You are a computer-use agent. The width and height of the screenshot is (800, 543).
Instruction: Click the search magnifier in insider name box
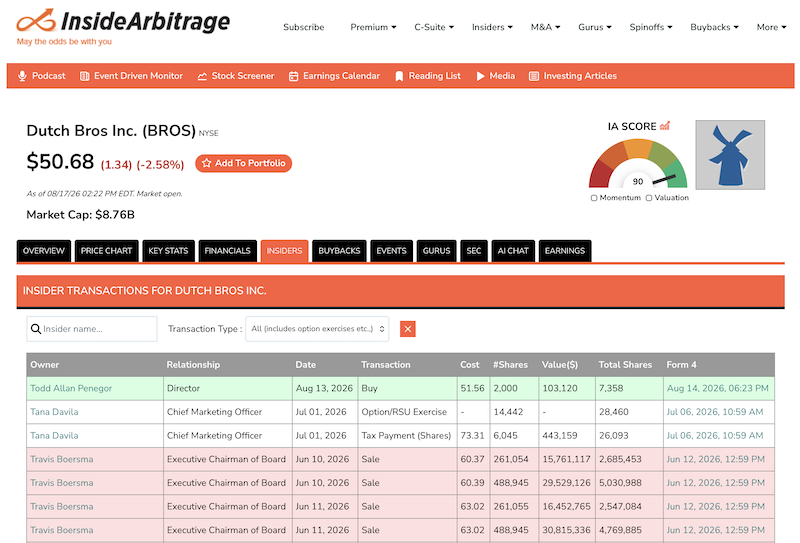pyautogui.click(x=36, y=329)
